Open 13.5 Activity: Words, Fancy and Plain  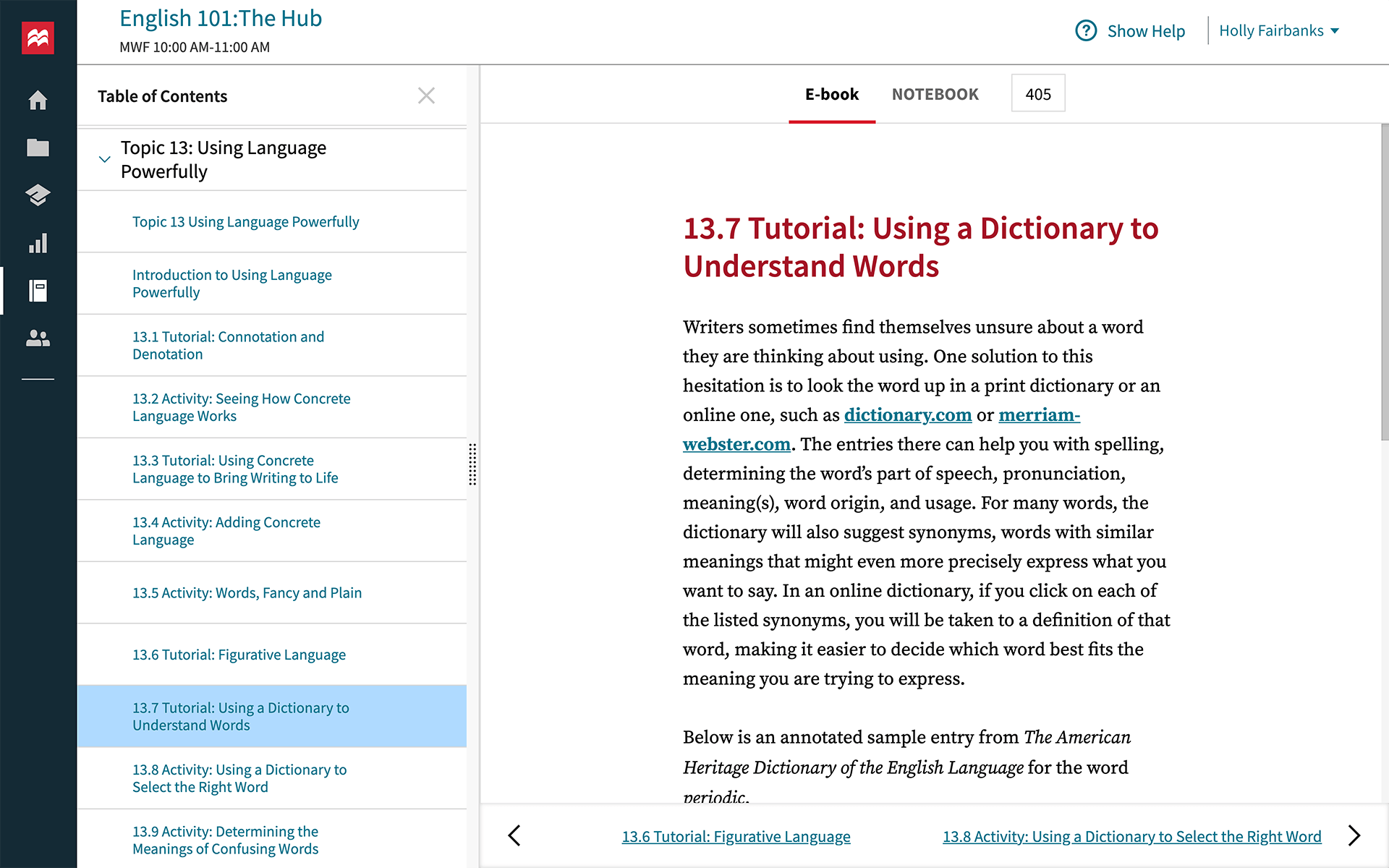point(271,593)
